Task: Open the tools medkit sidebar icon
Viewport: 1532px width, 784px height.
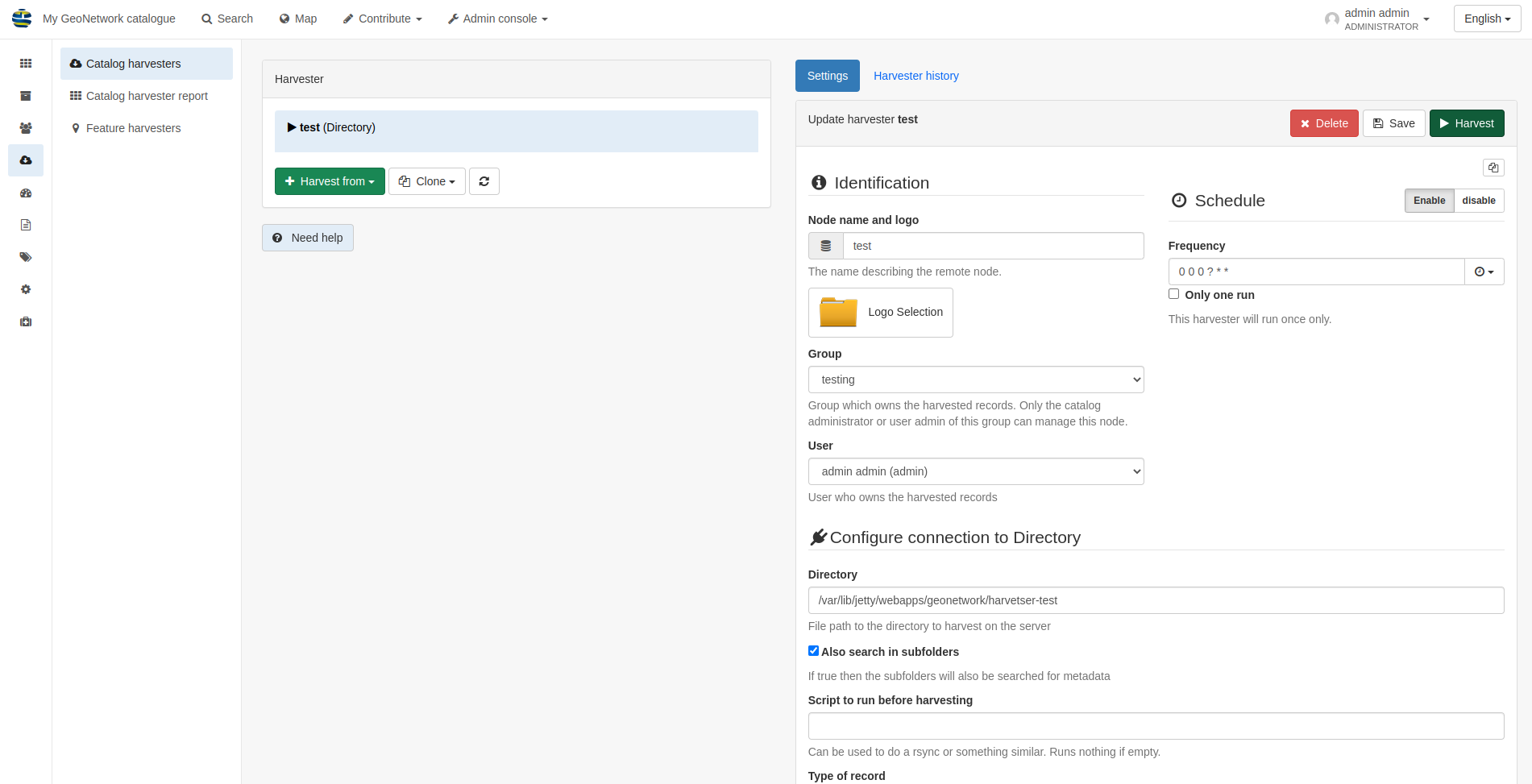Action: pyautogui.click(x=26, y=321)
